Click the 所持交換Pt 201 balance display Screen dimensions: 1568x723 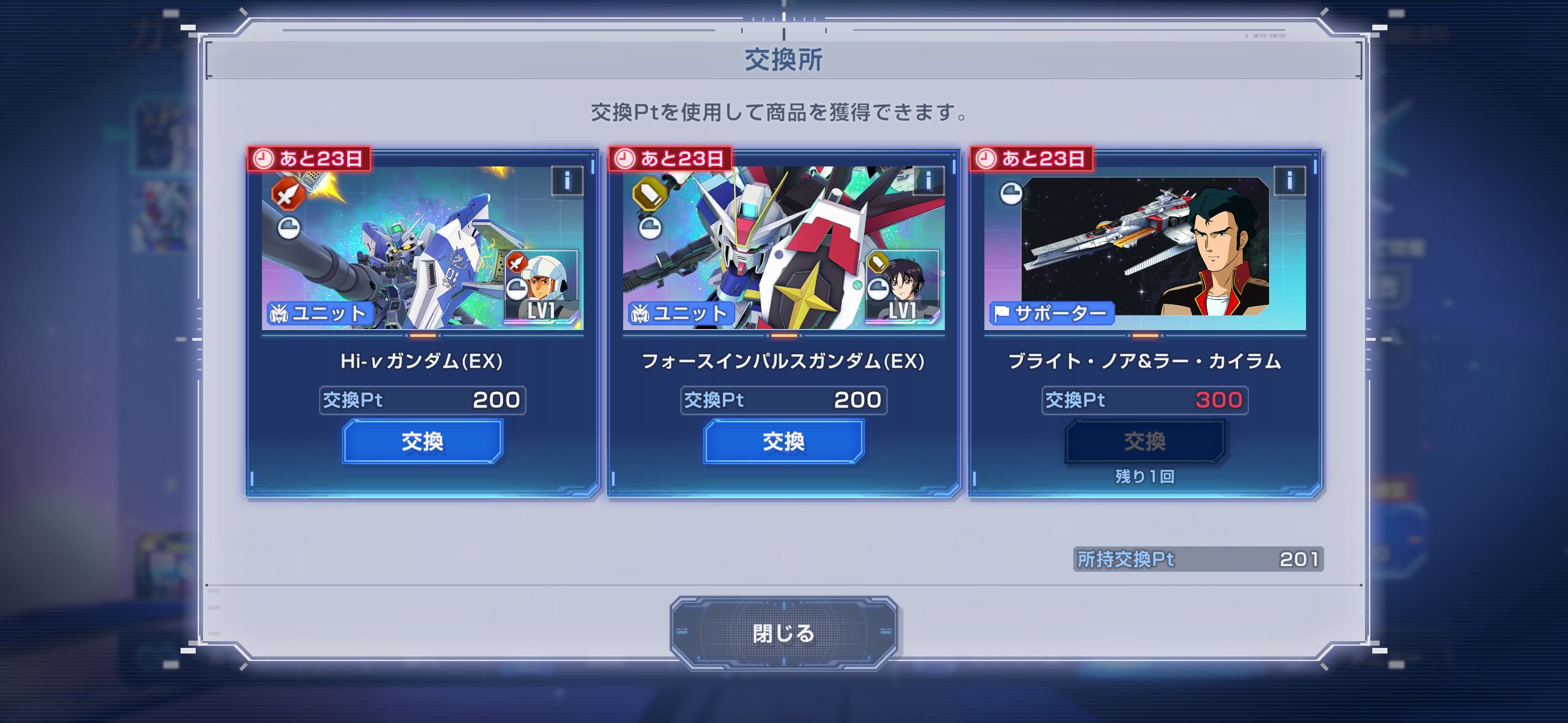[x=1198, y=559]
